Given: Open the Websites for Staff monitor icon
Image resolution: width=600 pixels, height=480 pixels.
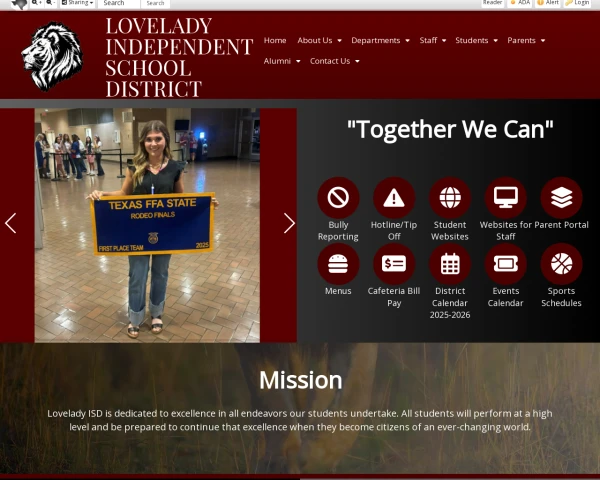Looking at the screenshot, I should (505, 198).
